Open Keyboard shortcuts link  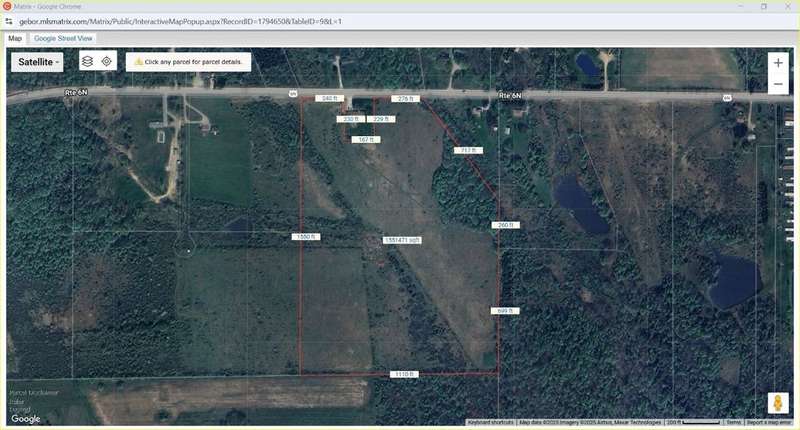click(491, 423)
